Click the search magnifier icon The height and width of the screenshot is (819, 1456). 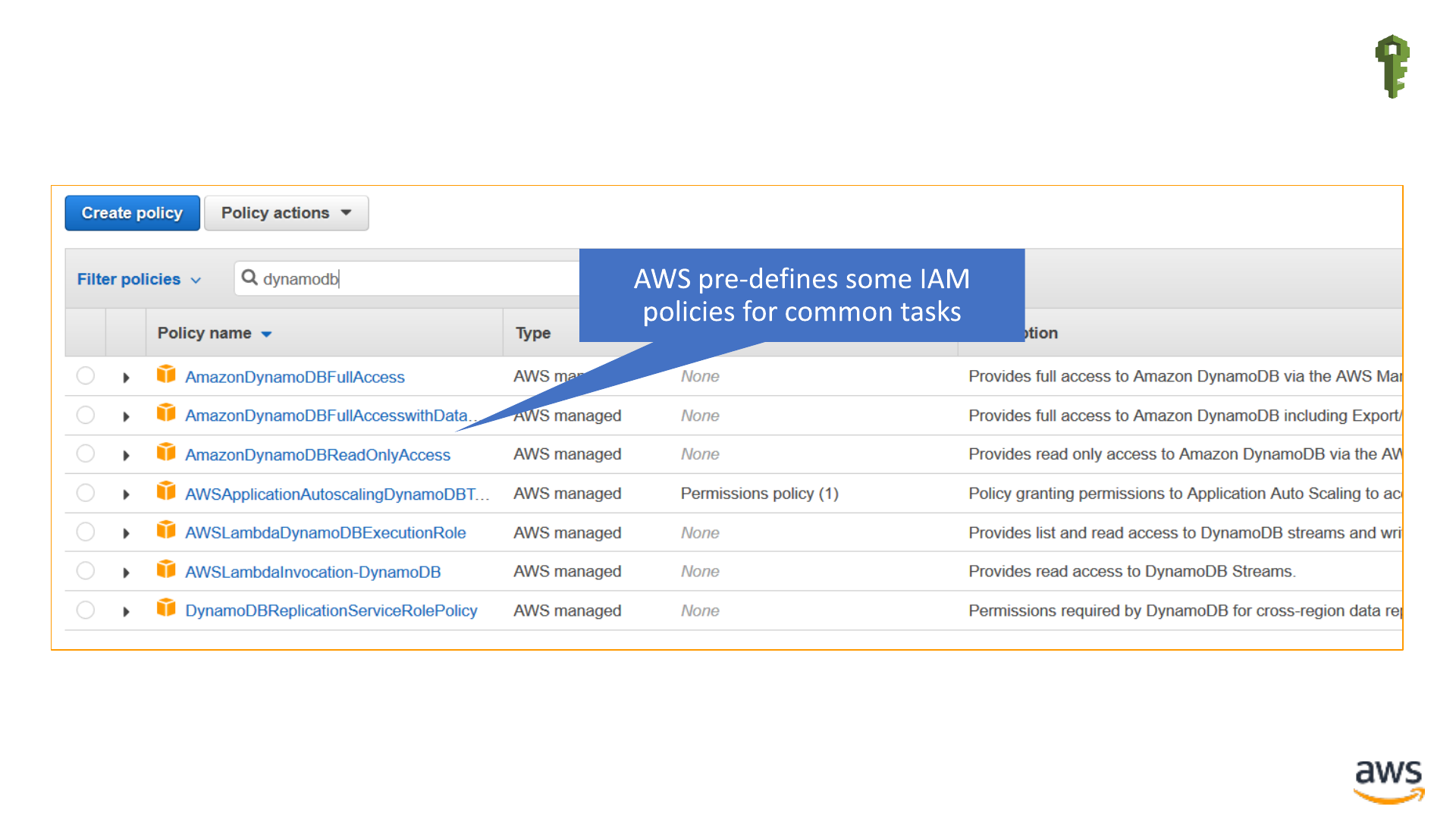coord(249,278)
